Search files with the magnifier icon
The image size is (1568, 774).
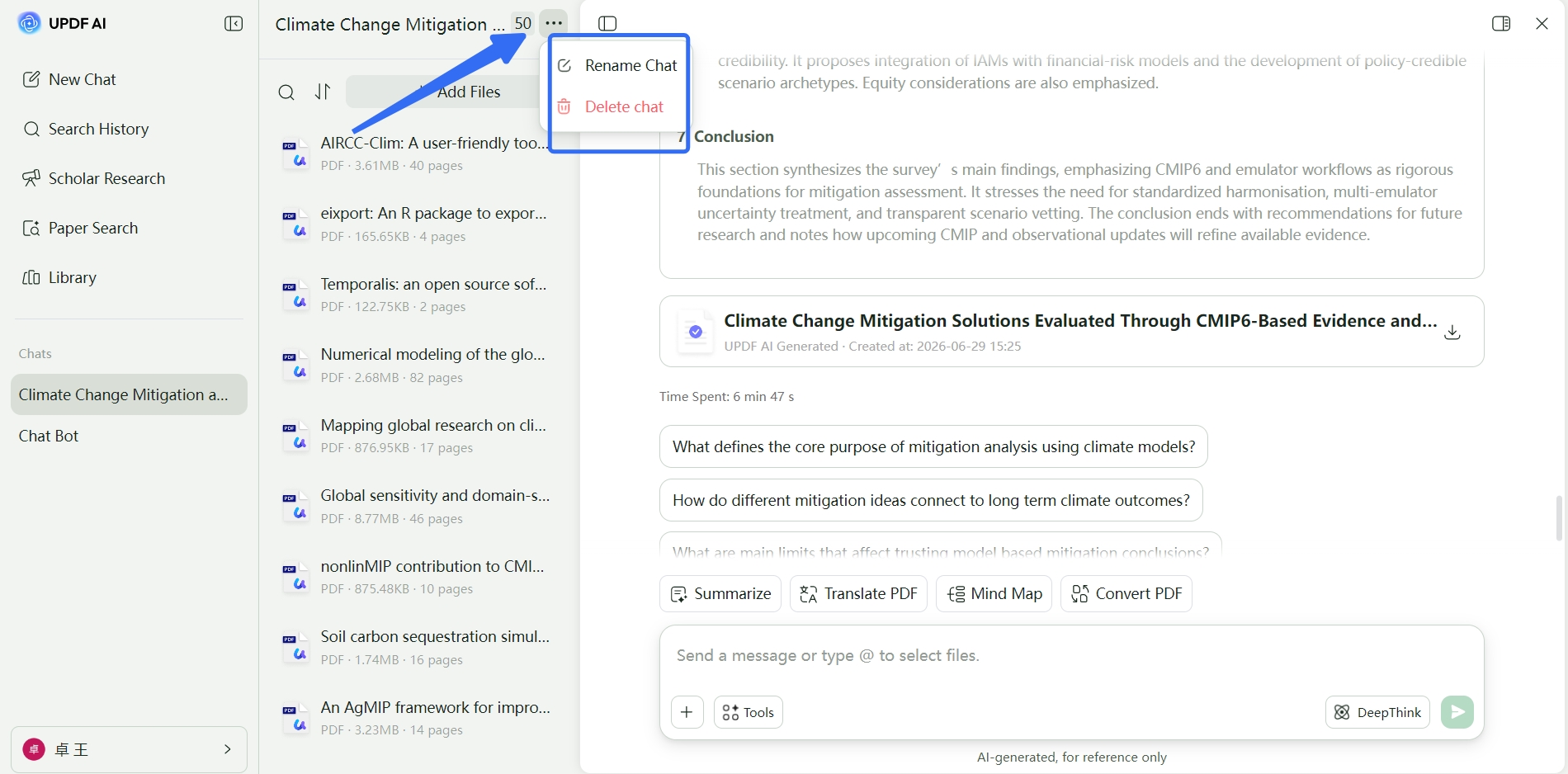pyautogui.click(x=286, y=92)
